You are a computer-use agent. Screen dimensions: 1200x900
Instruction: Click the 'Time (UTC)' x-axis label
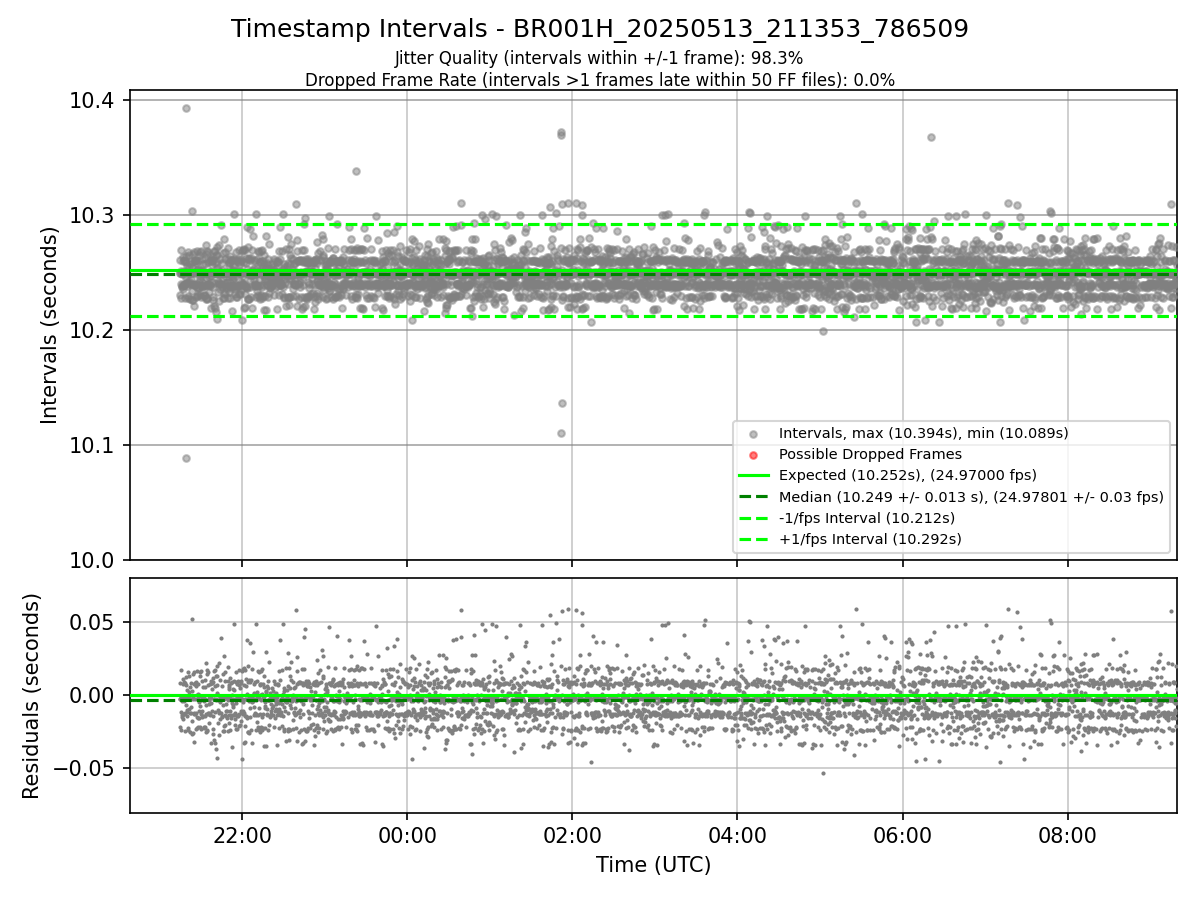[653, 865]
